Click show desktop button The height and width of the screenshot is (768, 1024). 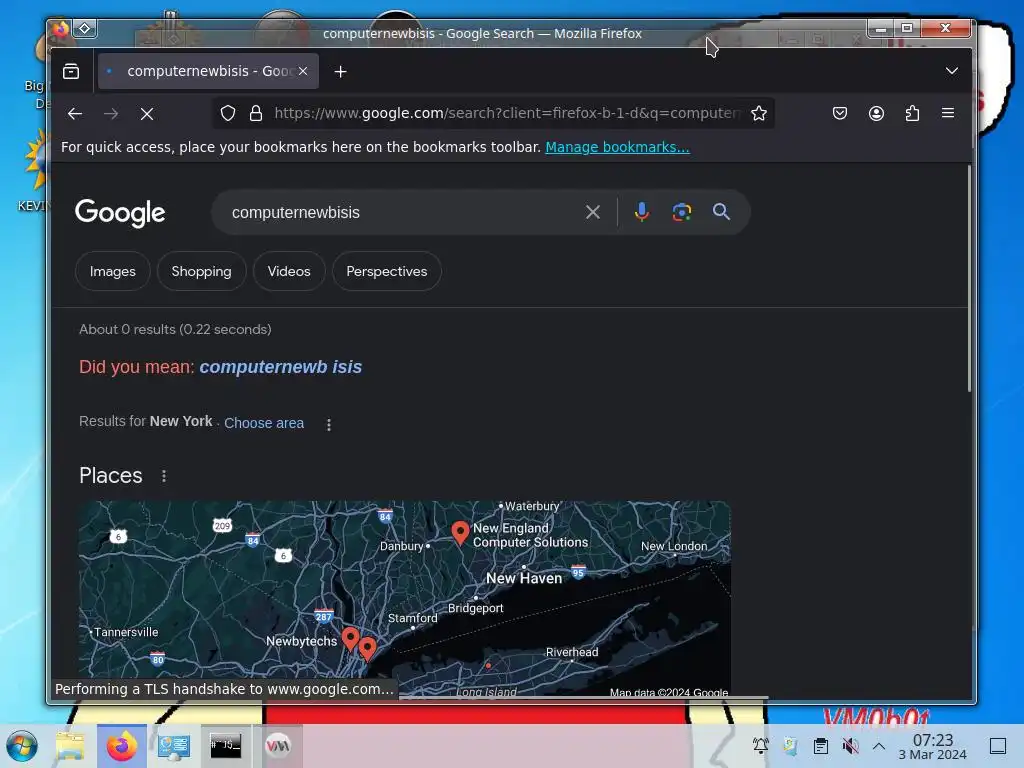click(x=998, y=746)
